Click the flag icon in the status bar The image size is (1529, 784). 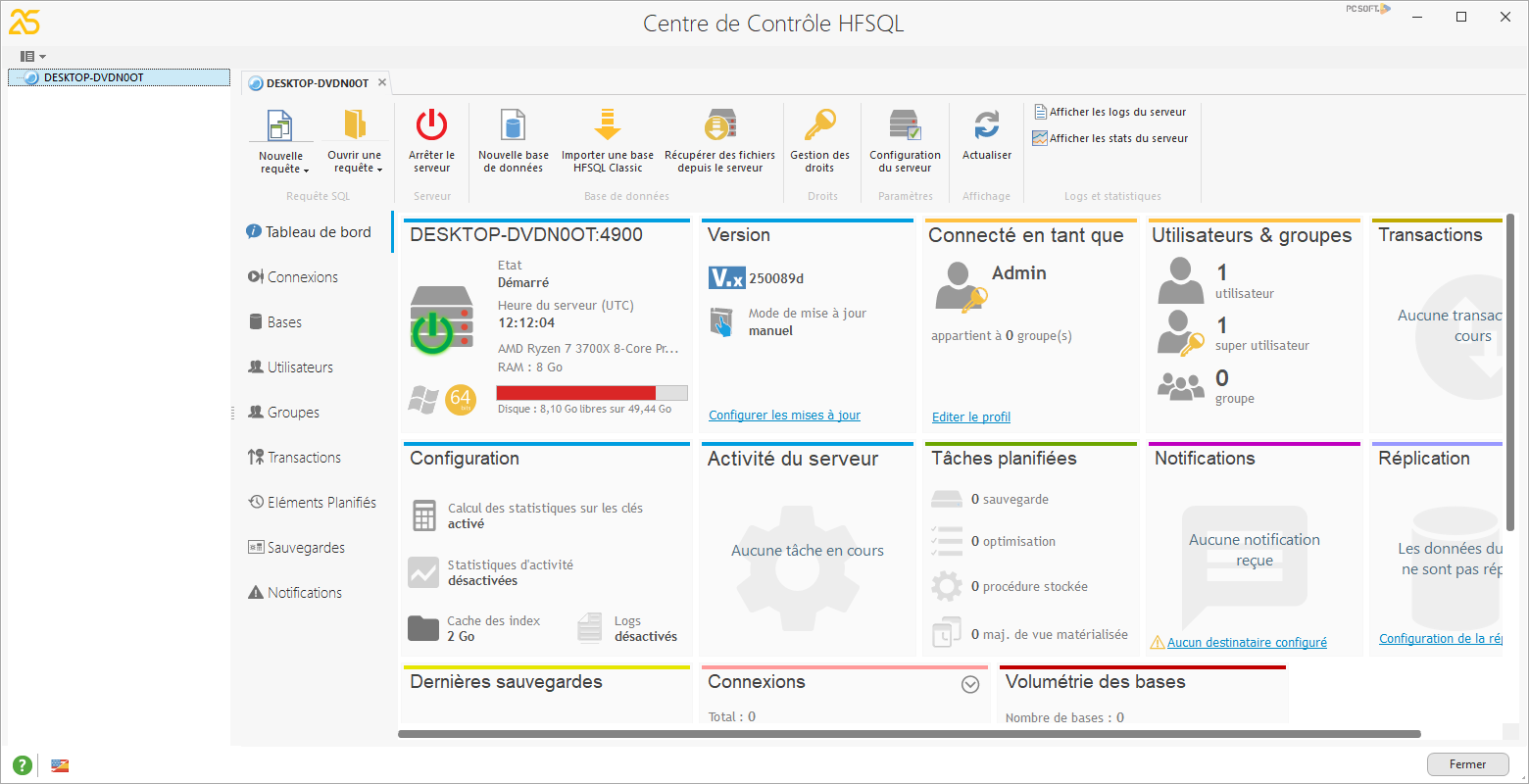(60, 765)
